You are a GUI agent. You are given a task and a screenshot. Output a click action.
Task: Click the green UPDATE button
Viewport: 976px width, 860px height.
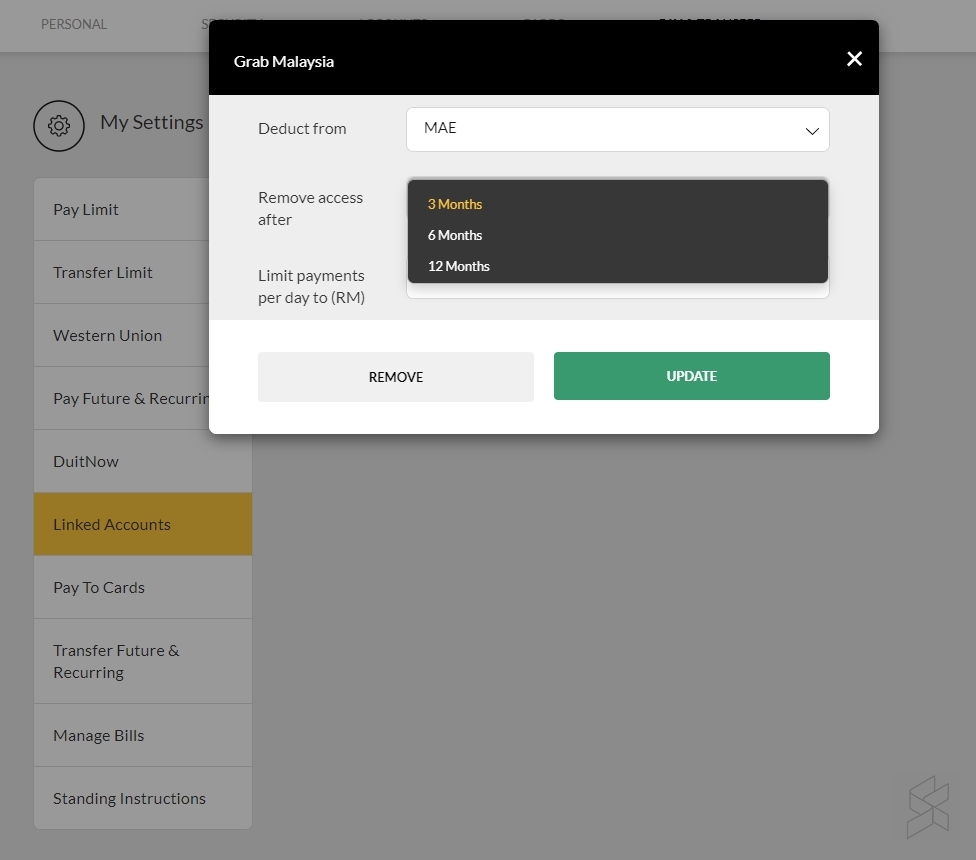[691, 376]
